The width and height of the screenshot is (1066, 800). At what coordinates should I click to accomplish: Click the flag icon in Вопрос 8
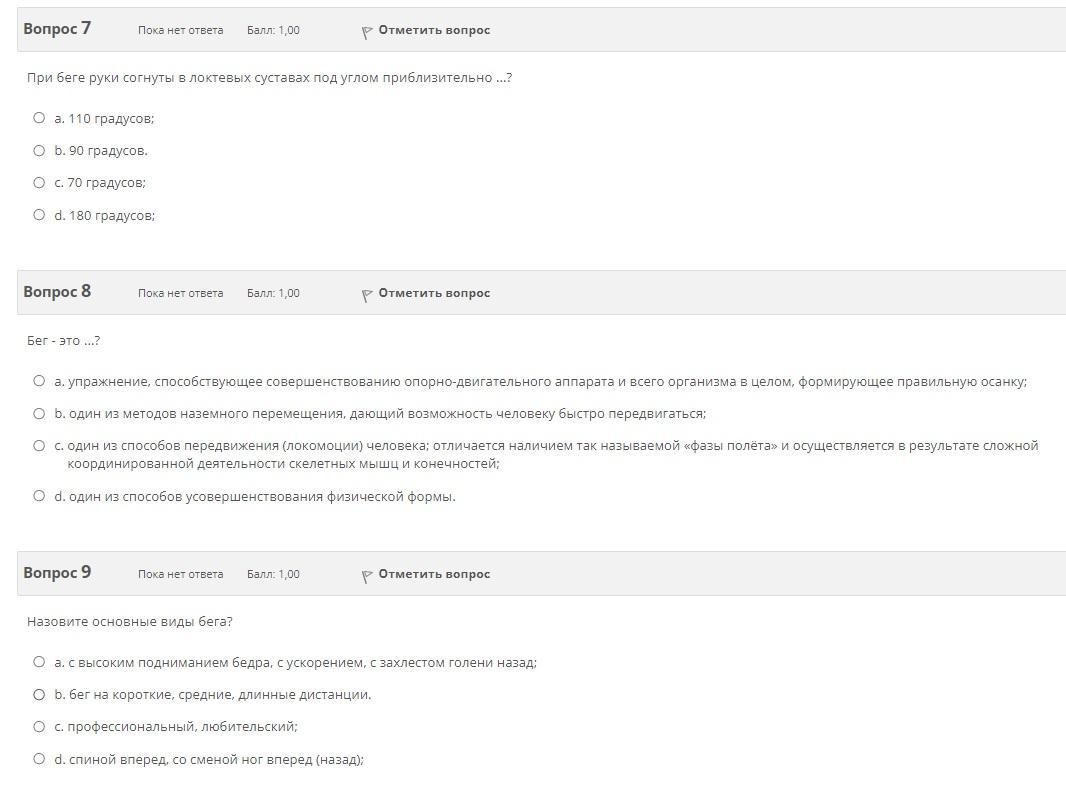pos(367,295)
